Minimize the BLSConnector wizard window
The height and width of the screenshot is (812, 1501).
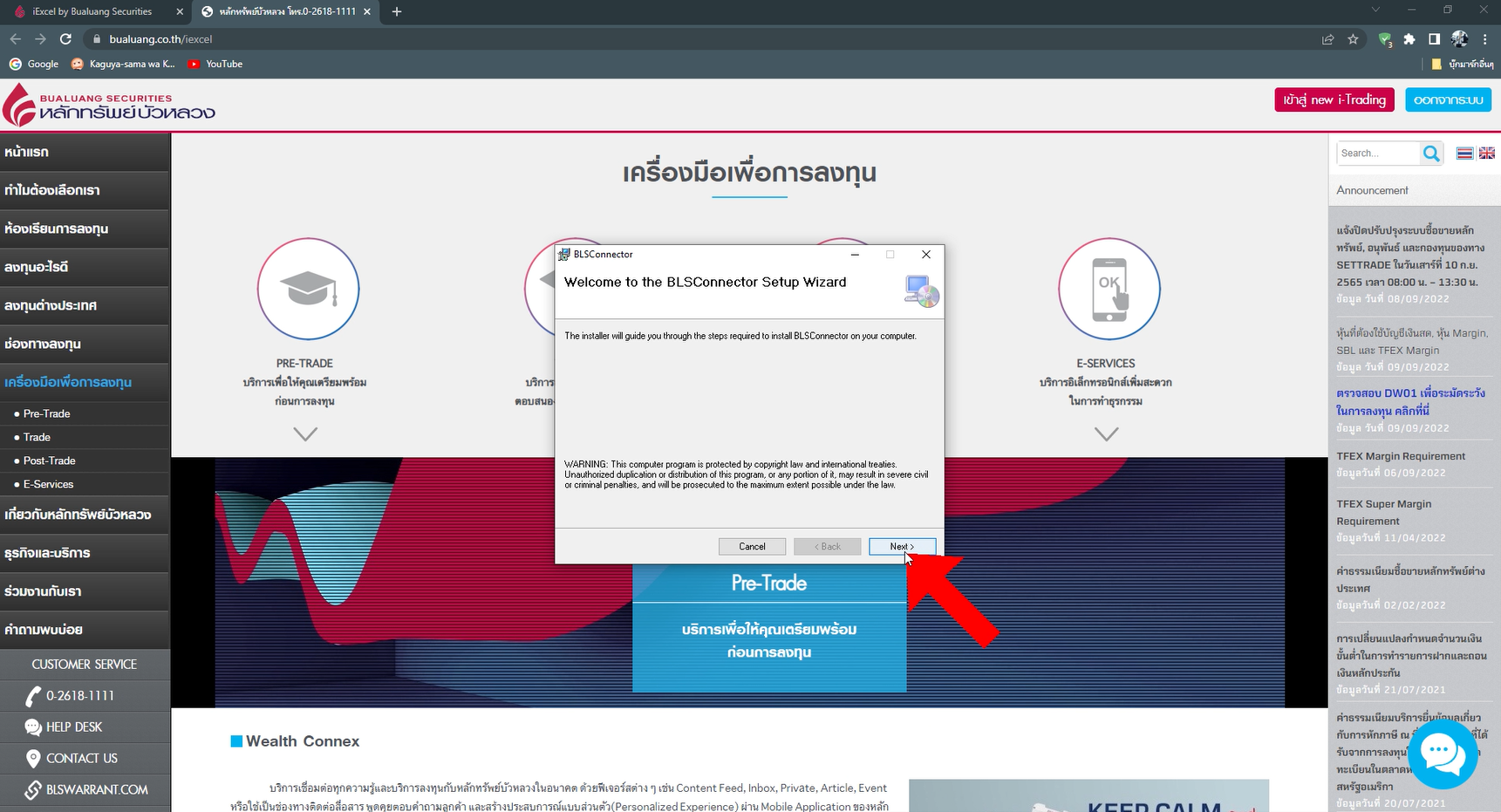(855, 255)
